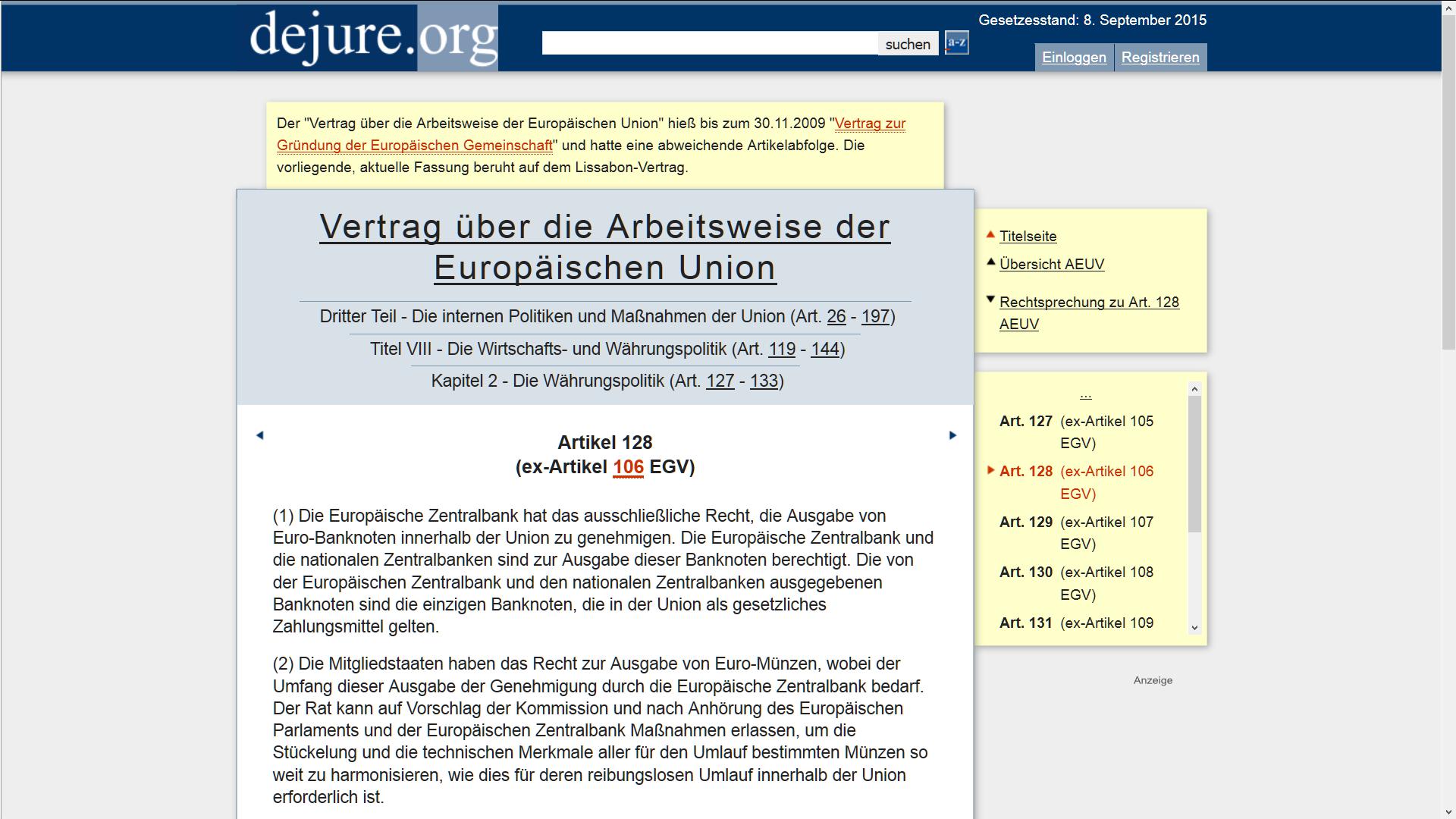Open ex-Artikel 106 EGV link
This screenshot has height=819, width=1456.
627,467
